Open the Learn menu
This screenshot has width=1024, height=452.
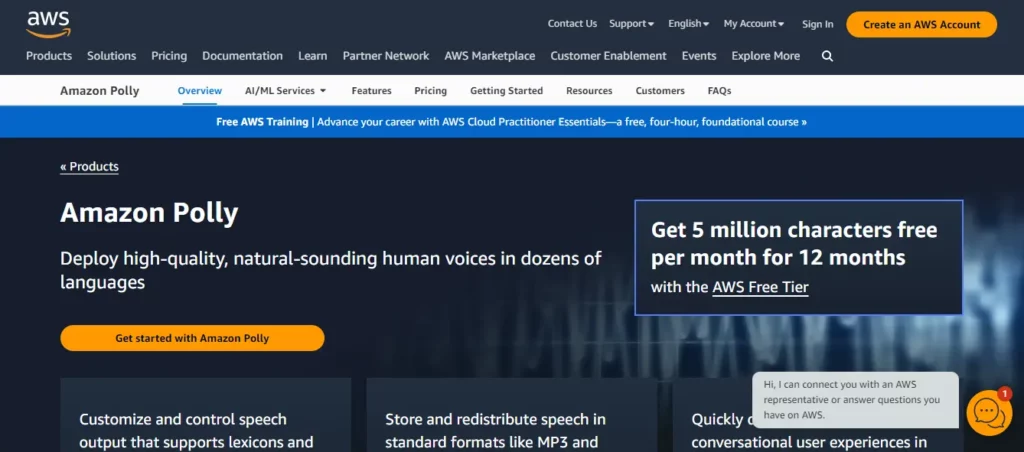click(313, 56)
